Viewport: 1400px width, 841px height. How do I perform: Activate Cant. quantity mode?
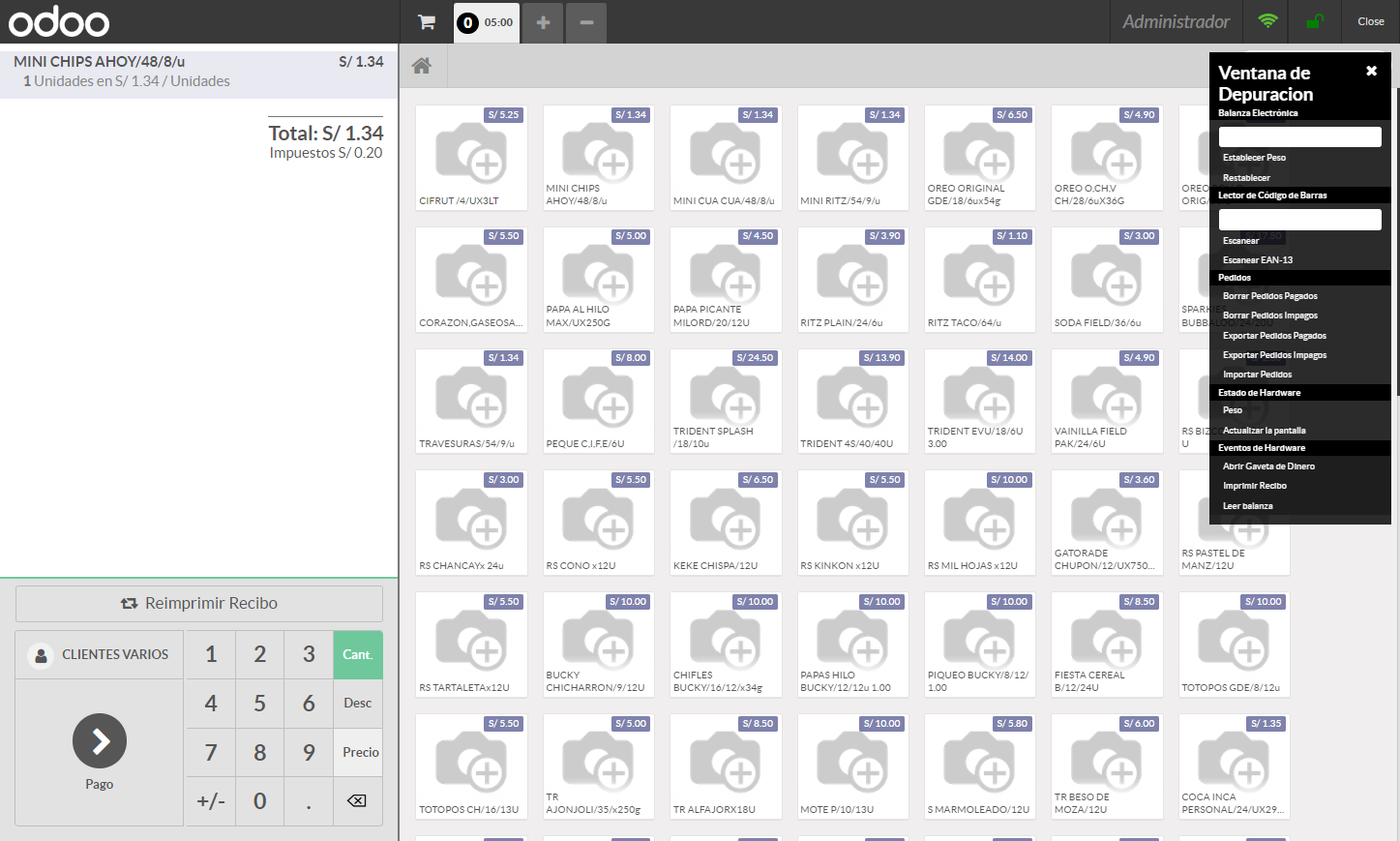tap(358, 654)
